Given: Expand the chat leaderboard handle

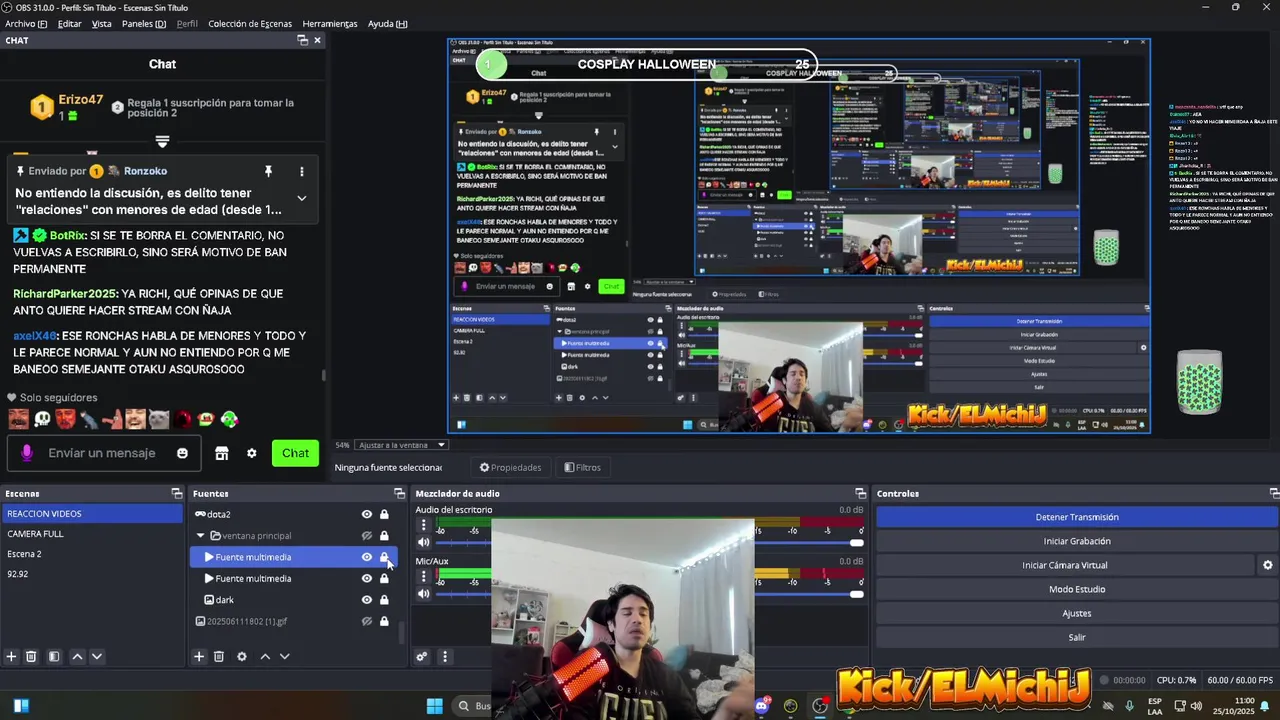Looking at the screenshot, I should pyautogui.click(x=162, y=142).
